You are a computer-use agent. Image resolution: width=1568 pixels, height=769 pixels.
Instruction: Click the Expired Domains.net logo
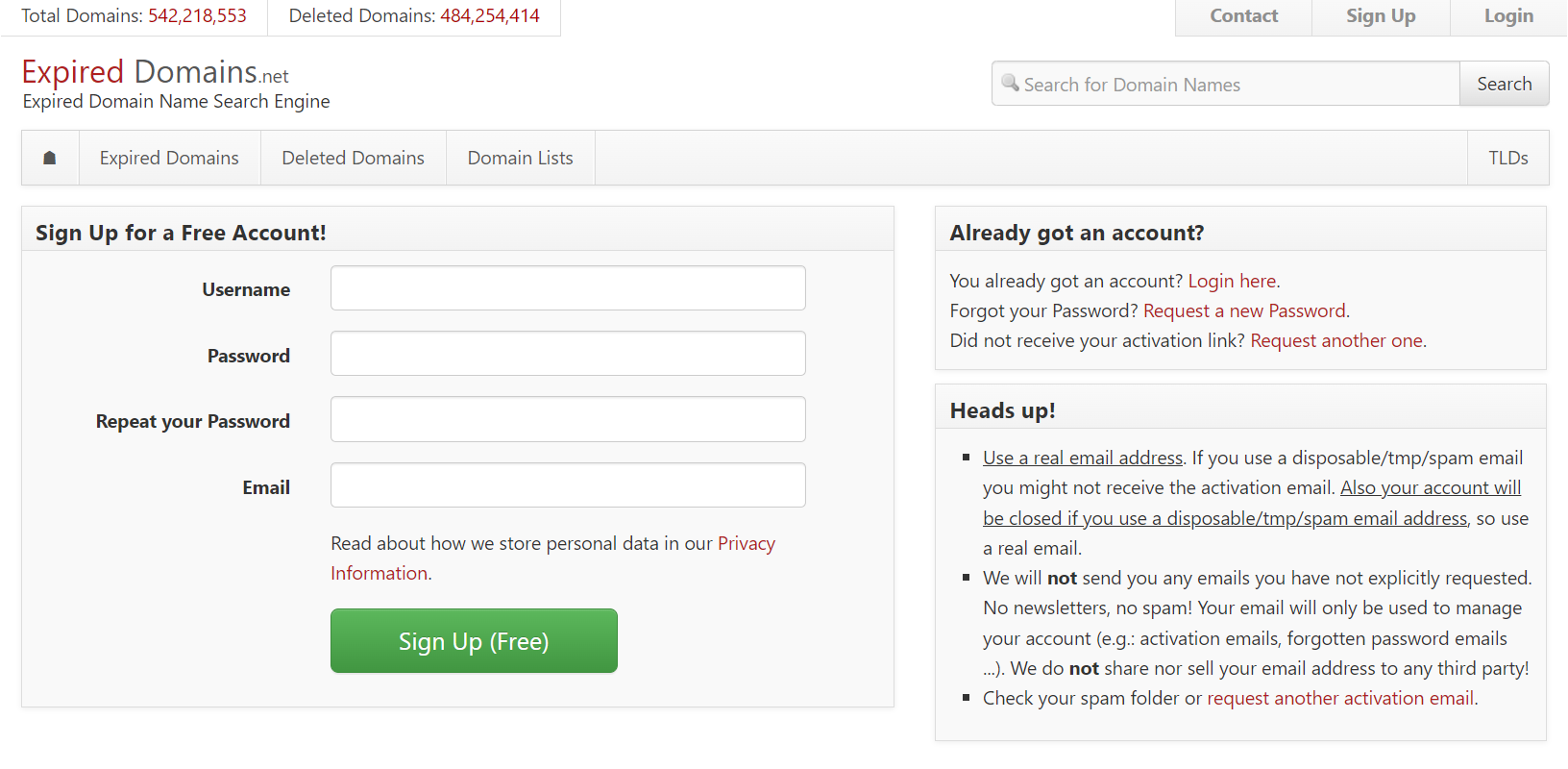[x=155, y=72]
